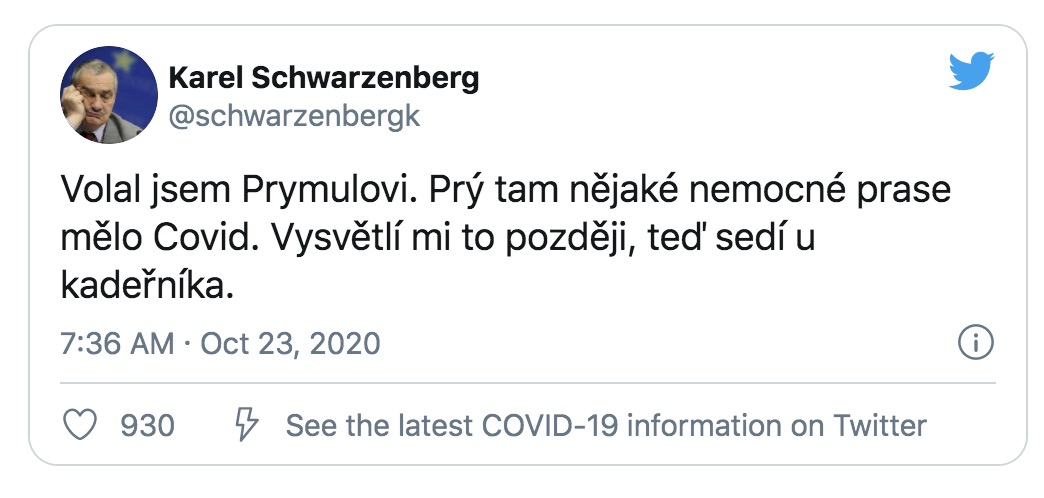This screenshot has width=1044, height=498.
Task: Click the 930 likes count
Action: pyautogui.click(x=147, y=426)
